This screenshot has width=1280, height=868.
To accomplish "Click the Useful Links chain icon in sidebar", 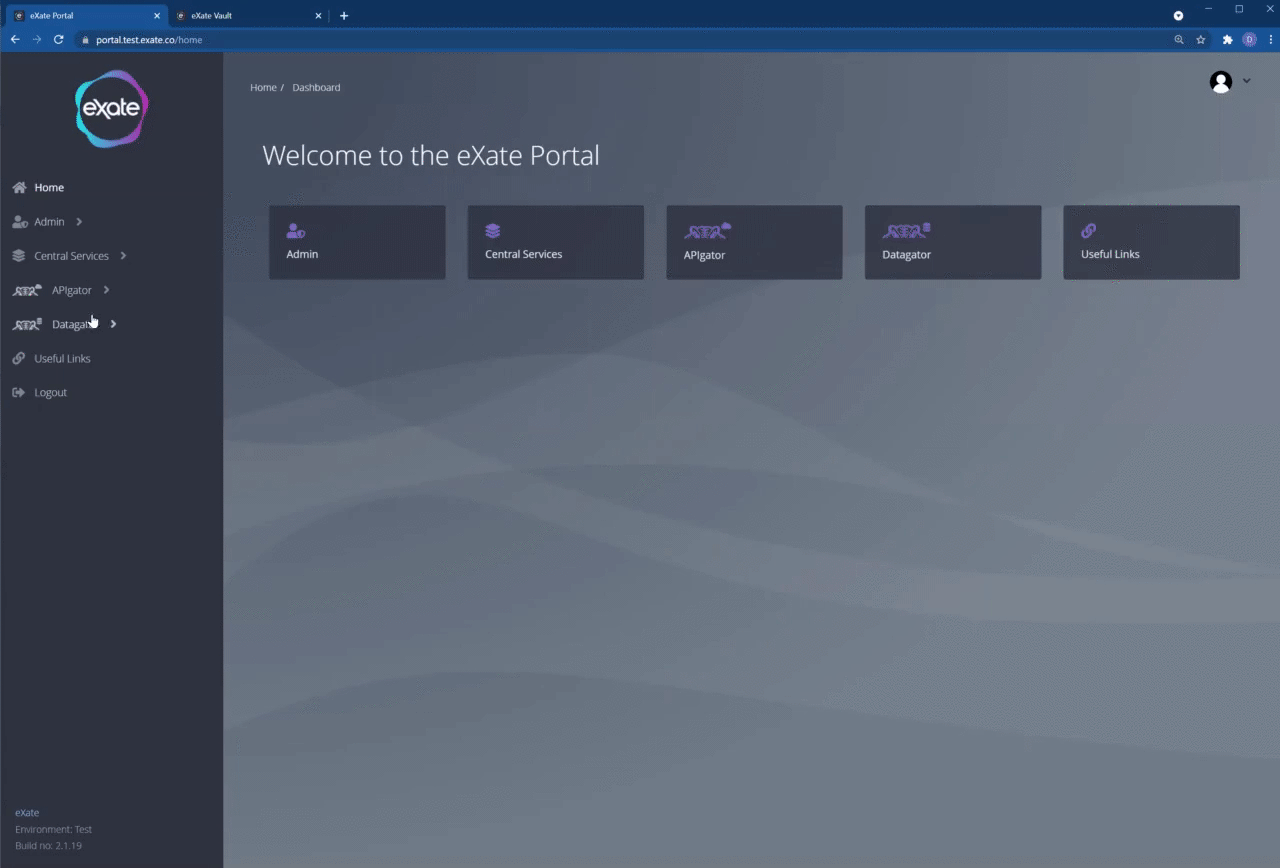I will coord(19,358).
